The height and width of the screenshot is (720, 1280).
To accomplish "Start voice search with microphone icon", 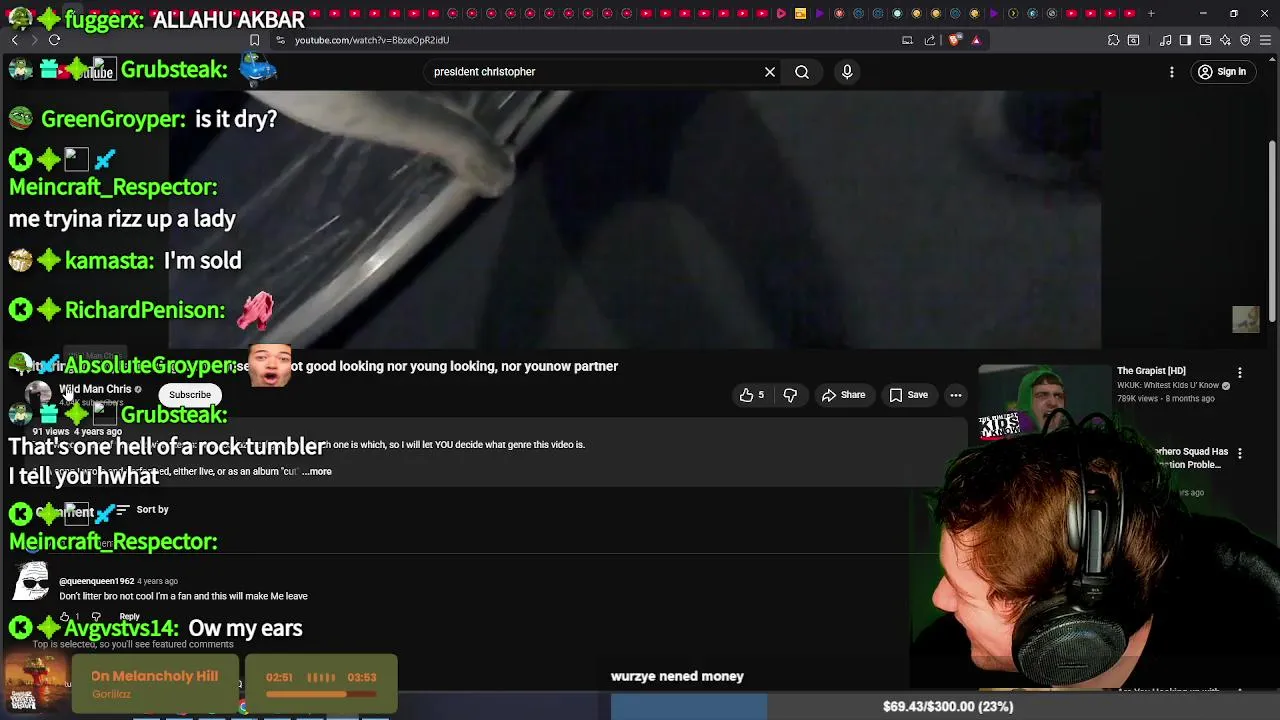I will click(x=847, y=72).
